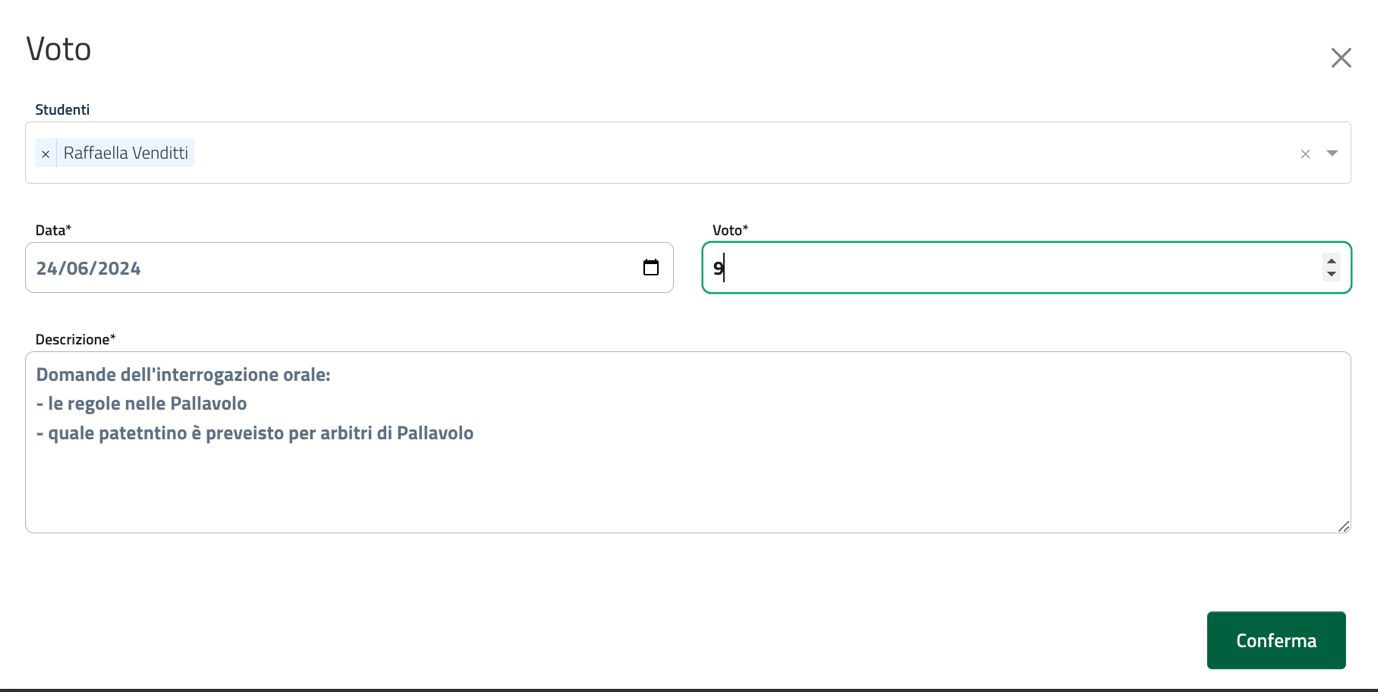Image resolution: width=1378 pixels, height=692 pixels.
Task: Open the calendar date picker icon
Action: tap(651, 268)
